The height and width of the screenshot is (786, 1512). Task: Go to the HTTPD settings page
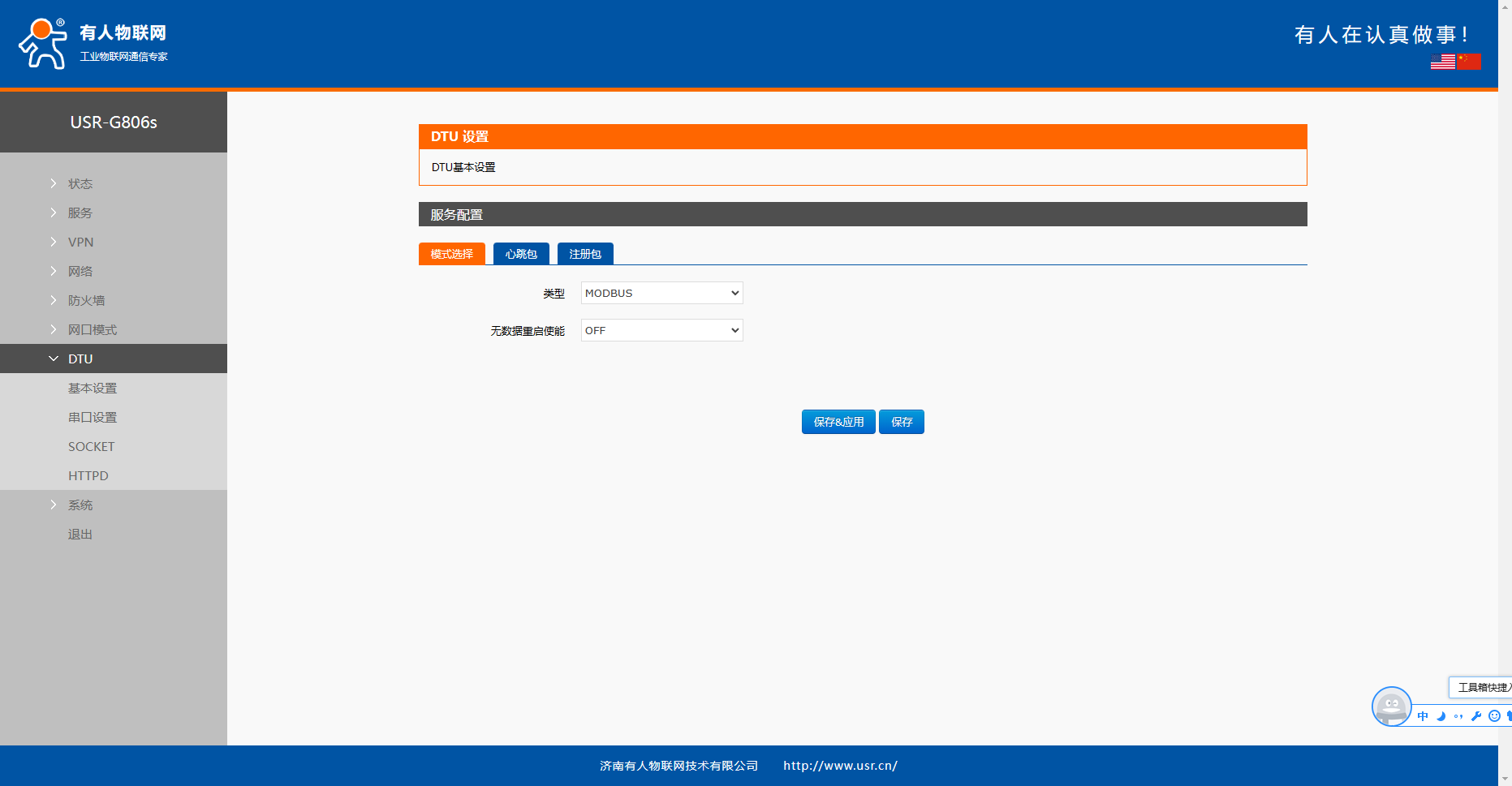pos(114,475)
